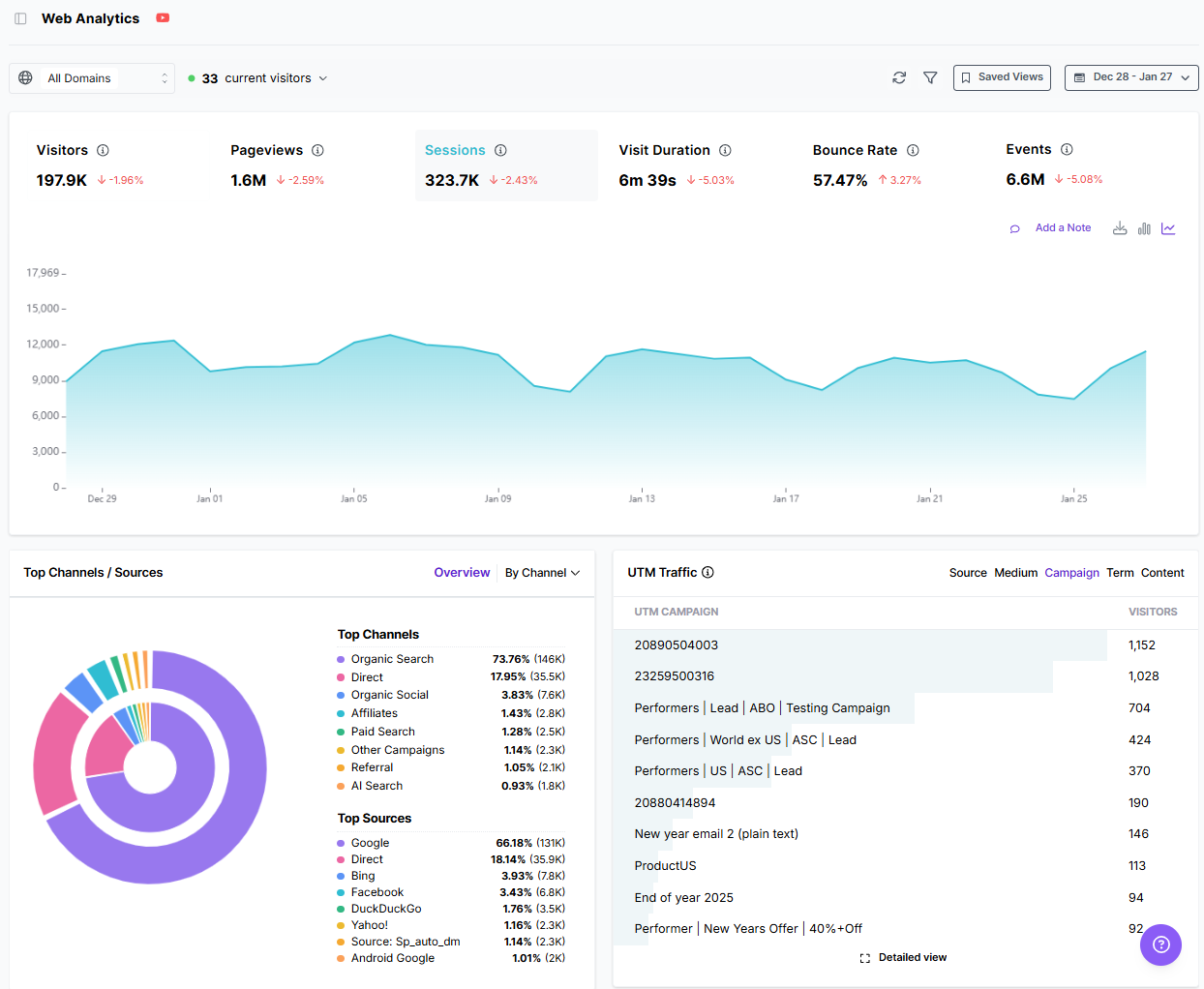Image resolution: width=1204 pixels, height=989 pixels.
Task: Switch UTM Traffic to Source tab
Action: tap(968, 572)
